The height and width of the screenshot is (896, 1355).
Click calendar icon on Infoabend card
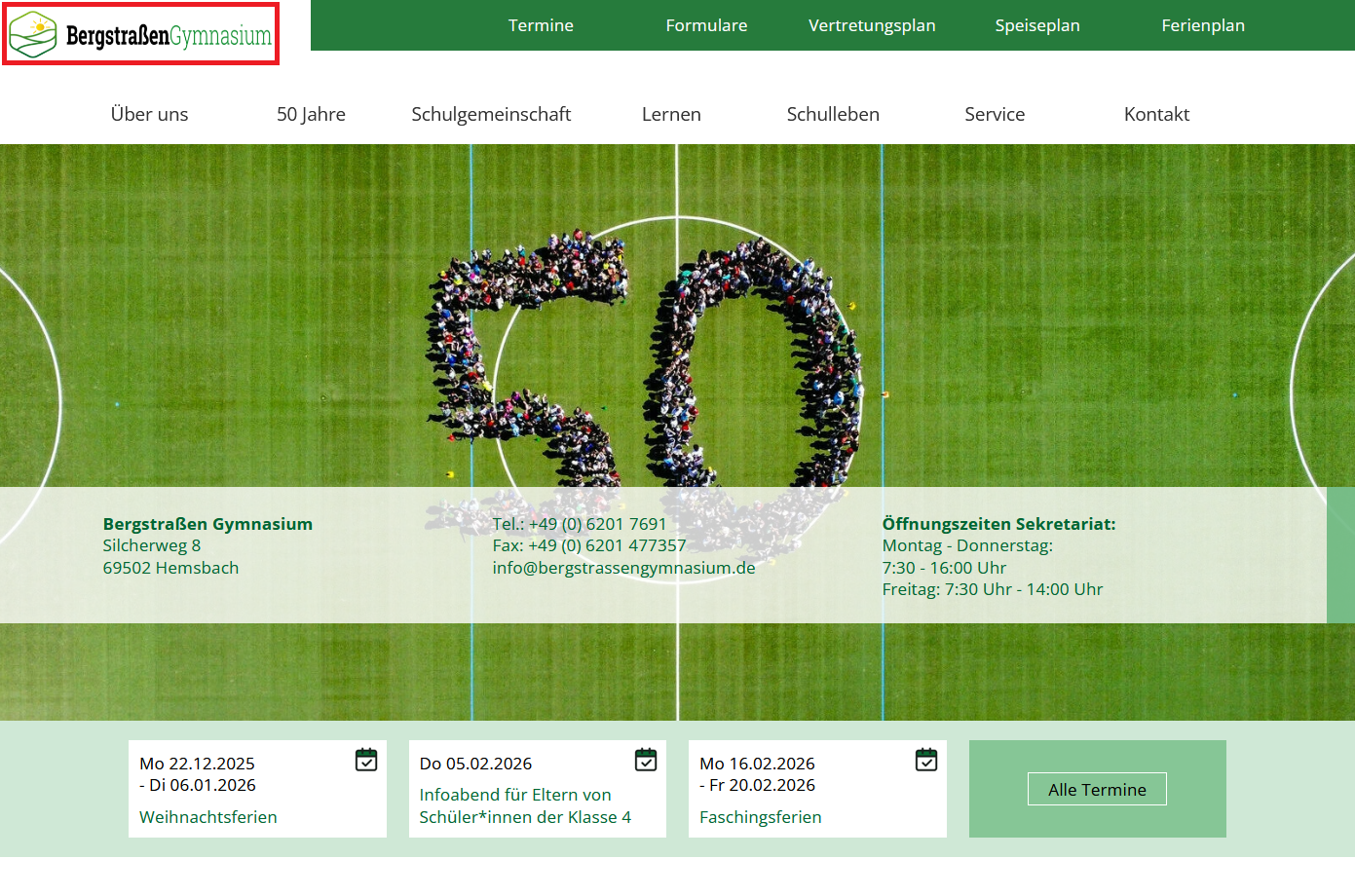pos(646,760)
